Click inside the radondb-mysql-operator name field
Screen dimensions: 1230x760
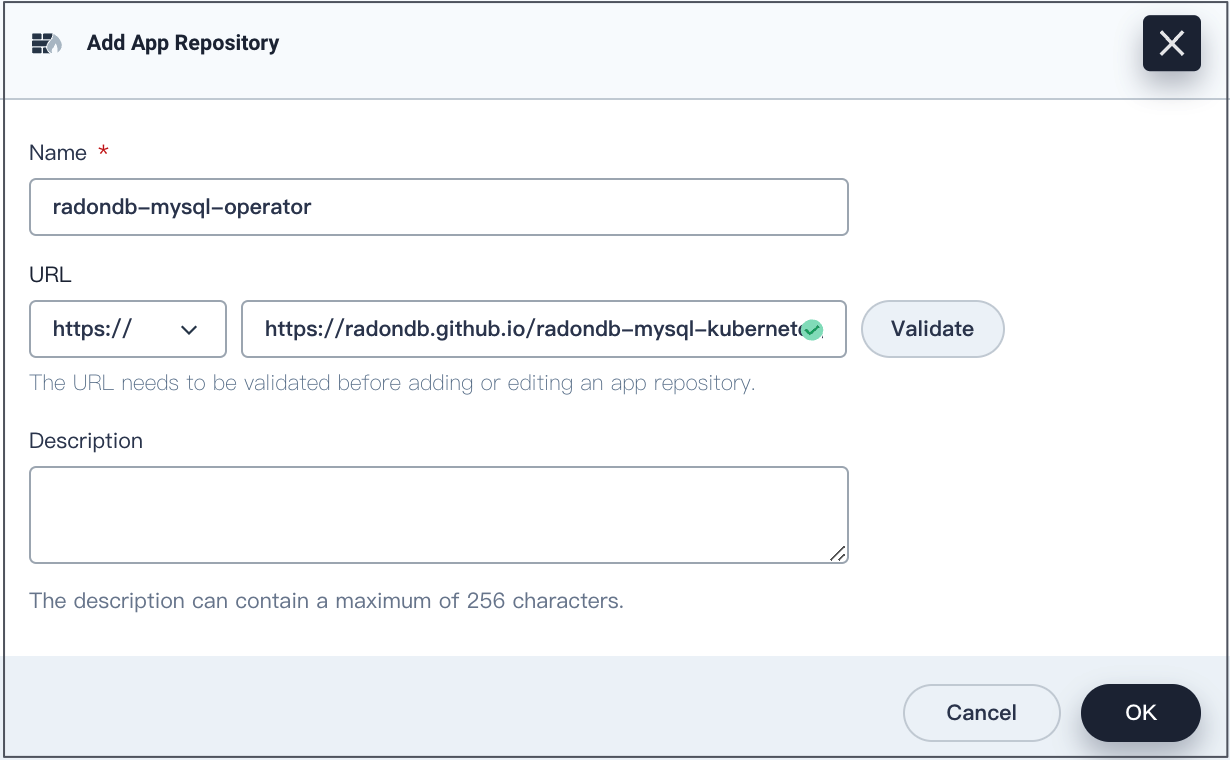pos(438,207)
